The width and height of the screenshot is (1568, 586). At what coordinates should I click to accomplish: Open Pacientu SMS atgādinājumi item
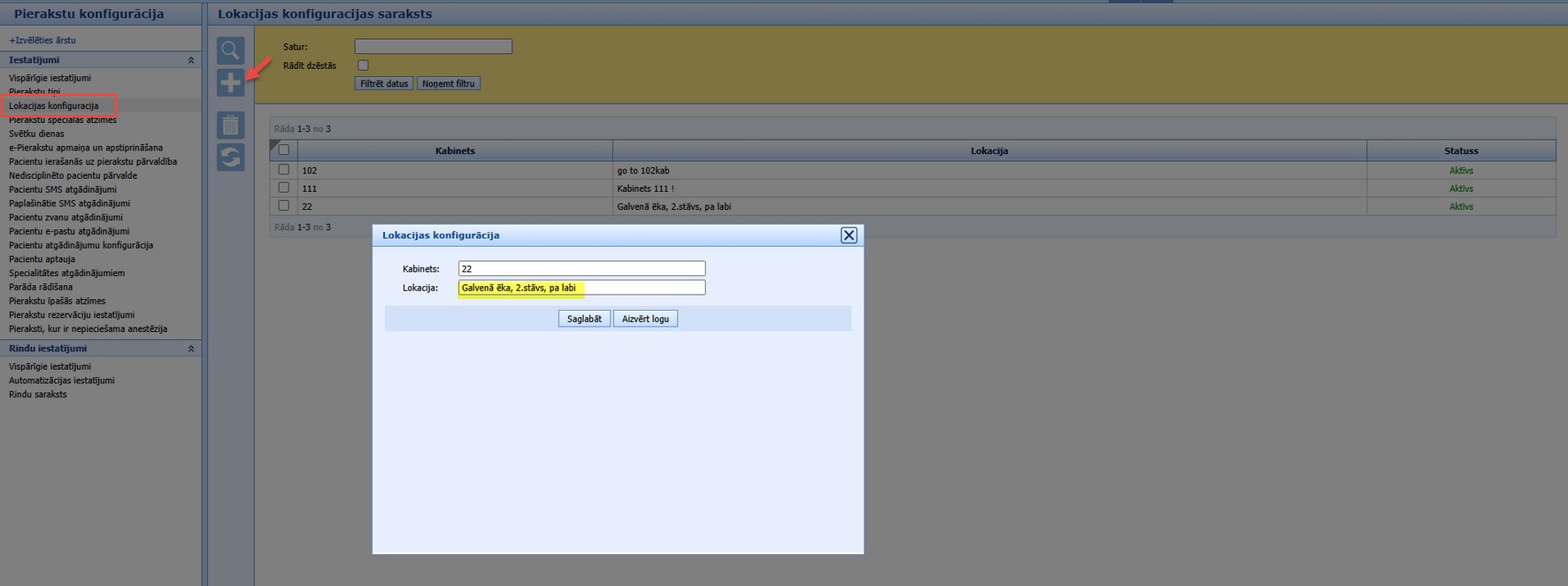click(63, 189)
